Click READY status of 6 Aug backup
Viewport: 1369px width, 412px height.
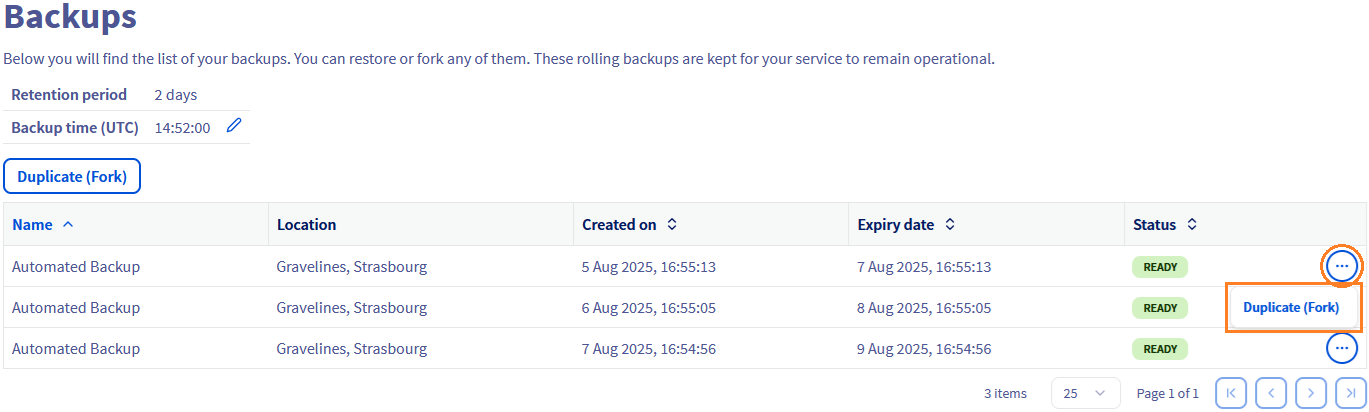coord(1160,308)
